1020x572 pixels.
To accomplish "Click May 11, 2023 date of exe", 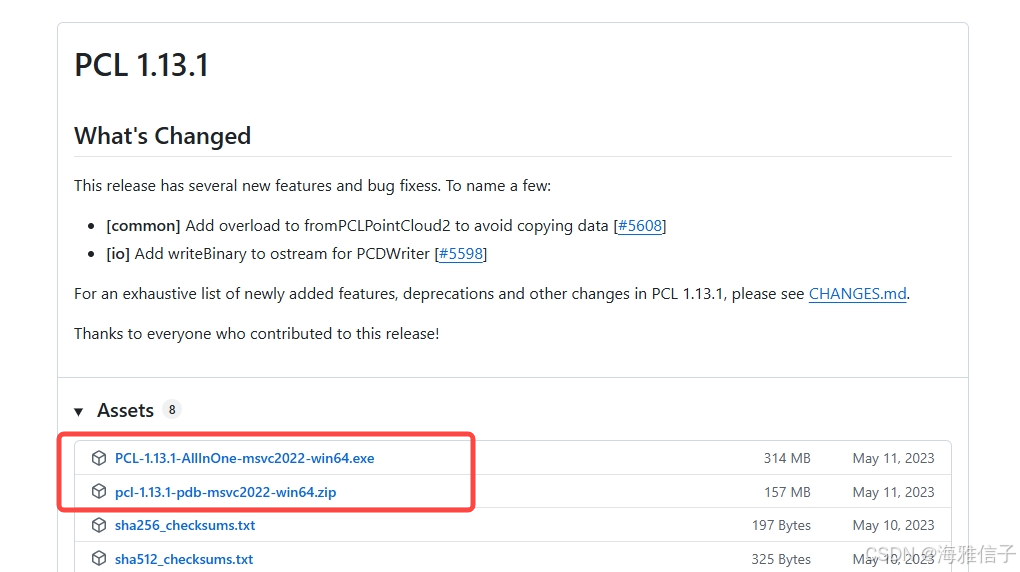I will point(893,458).
